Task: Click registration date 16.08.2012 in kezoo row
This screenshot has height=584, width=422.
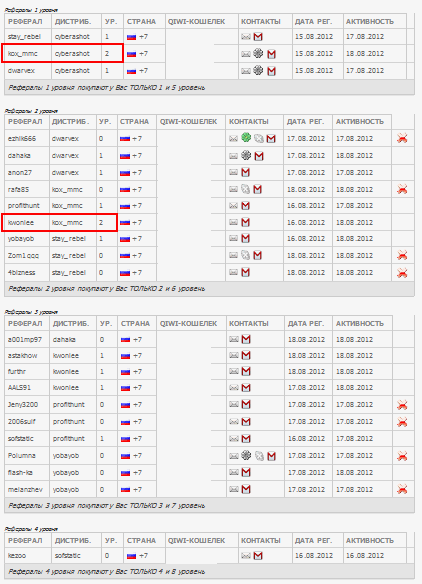Action: coord(314,556)
